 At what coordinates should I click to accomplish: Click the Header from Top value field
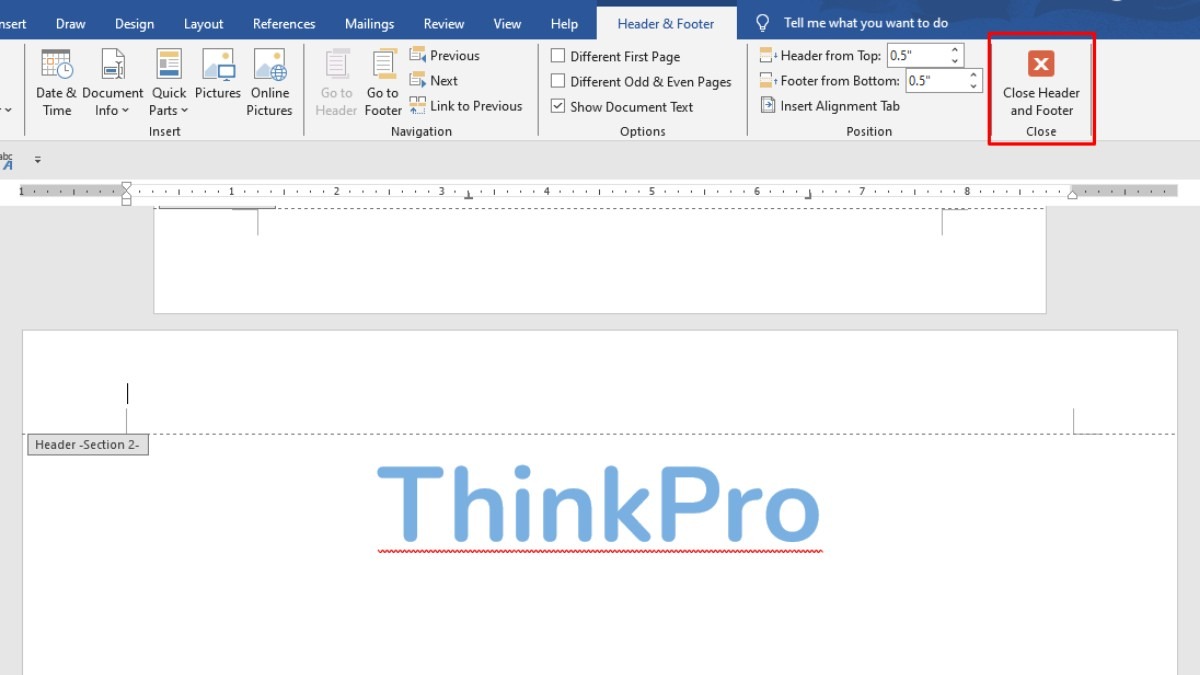click(x=916, y=56)
